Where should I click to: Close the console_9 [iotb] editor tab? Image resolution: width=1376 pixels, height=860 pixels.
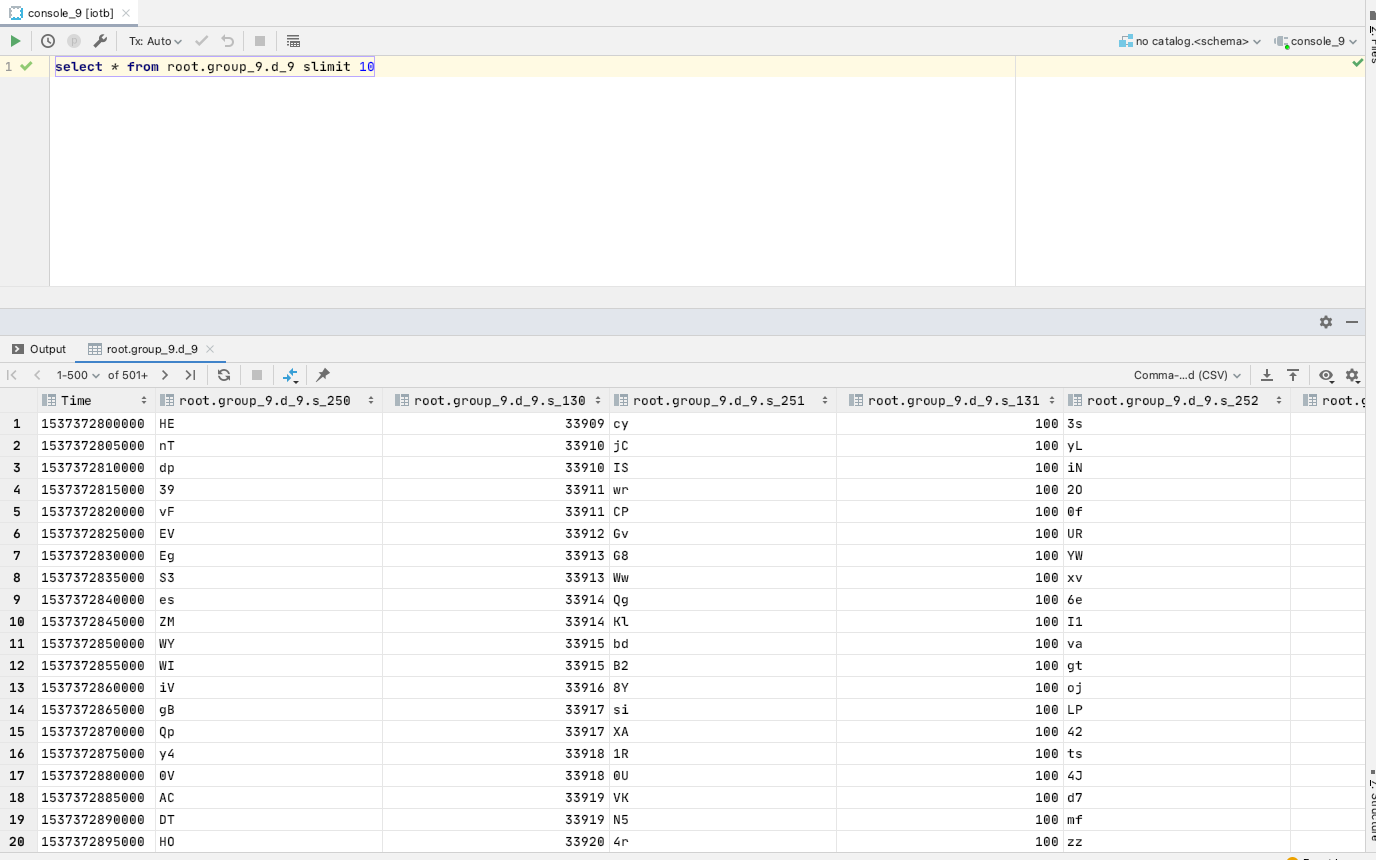[126, 13]
